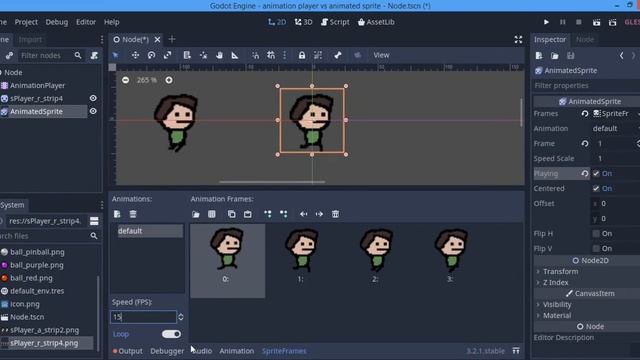
Task: Copy the selected animation frame
Action: (231, 214)
